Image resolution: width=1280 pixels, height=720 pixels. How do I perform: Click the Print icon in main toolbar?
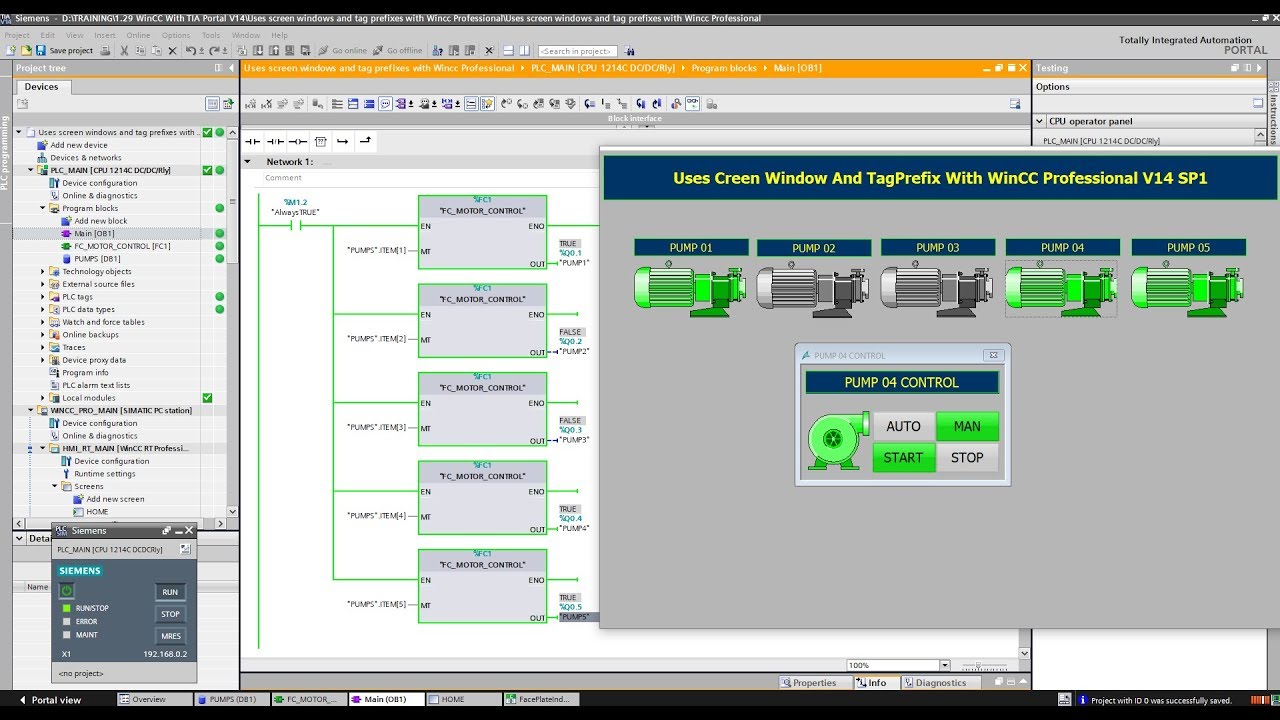(x=105, y=50)
